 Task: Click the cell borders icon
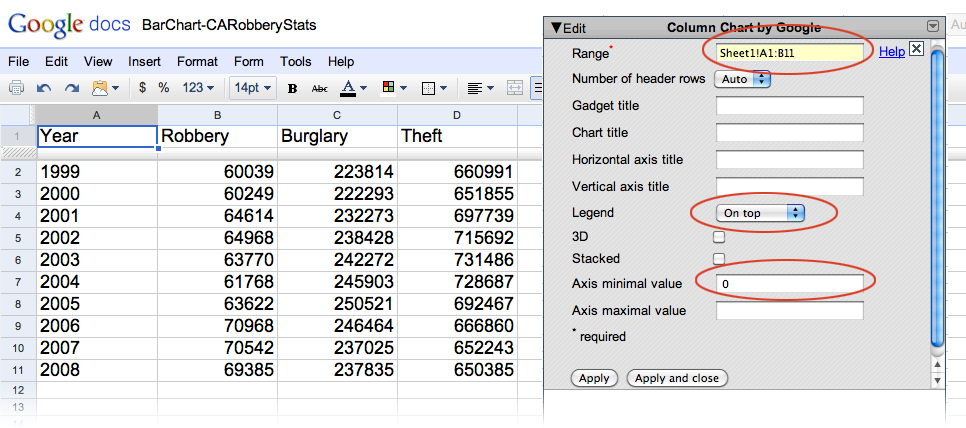(428, 89)
